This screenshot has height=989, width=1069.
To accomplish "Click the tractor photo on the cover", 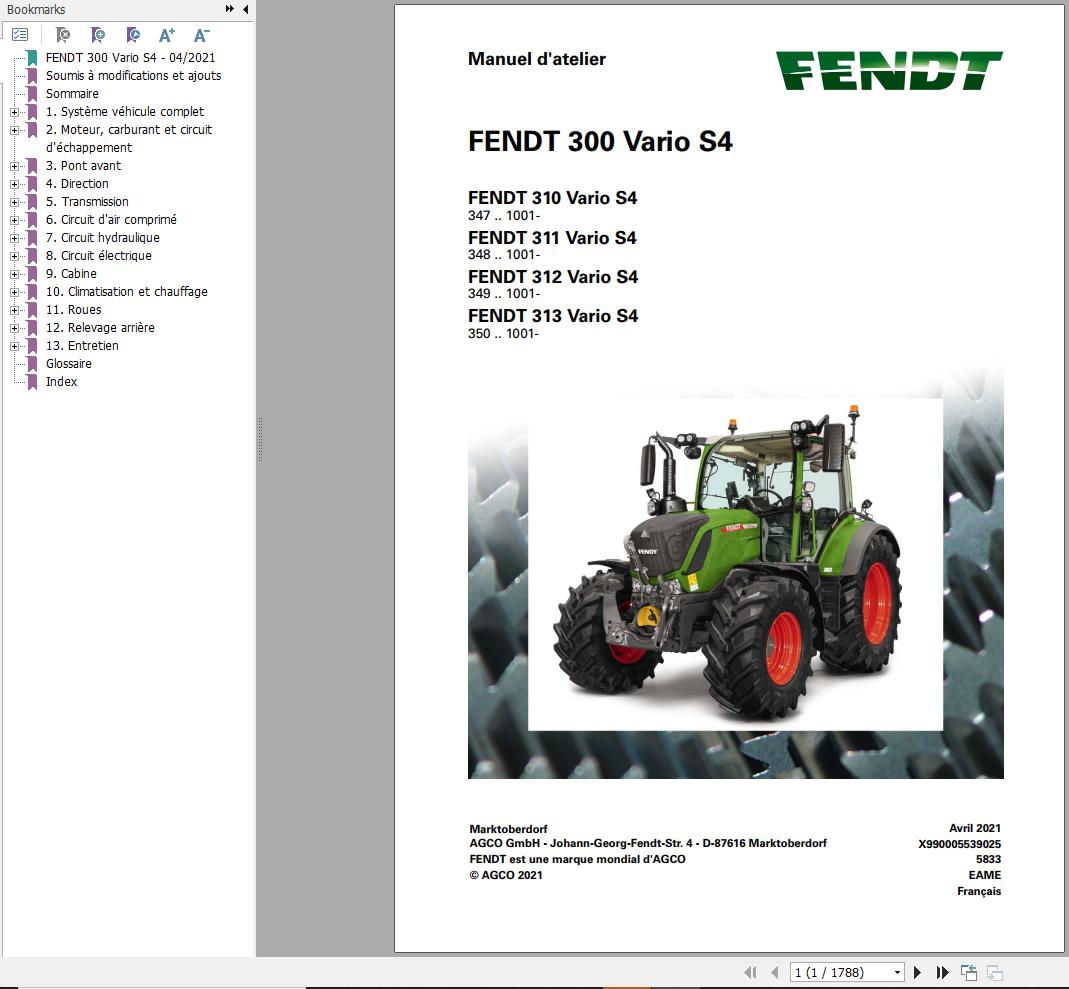I will click(736, 564).
